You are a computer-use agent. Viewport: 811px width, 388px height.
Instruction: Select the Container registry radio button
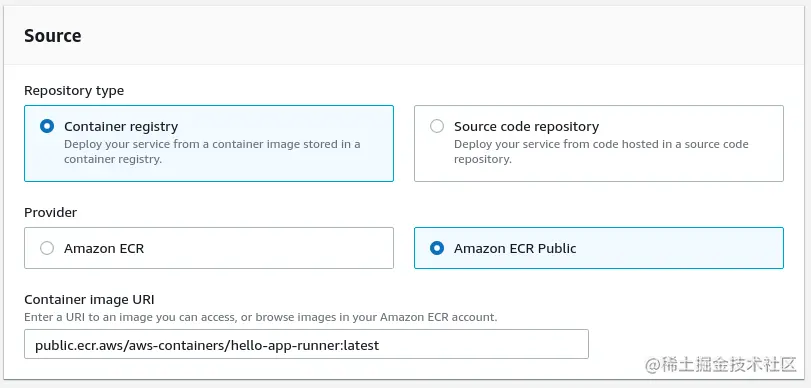pos(47,126)
